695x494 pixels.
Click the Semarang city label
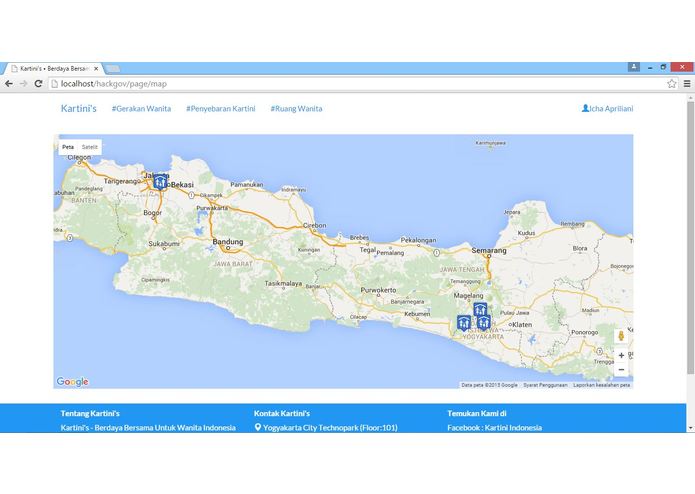pos(488,250)
